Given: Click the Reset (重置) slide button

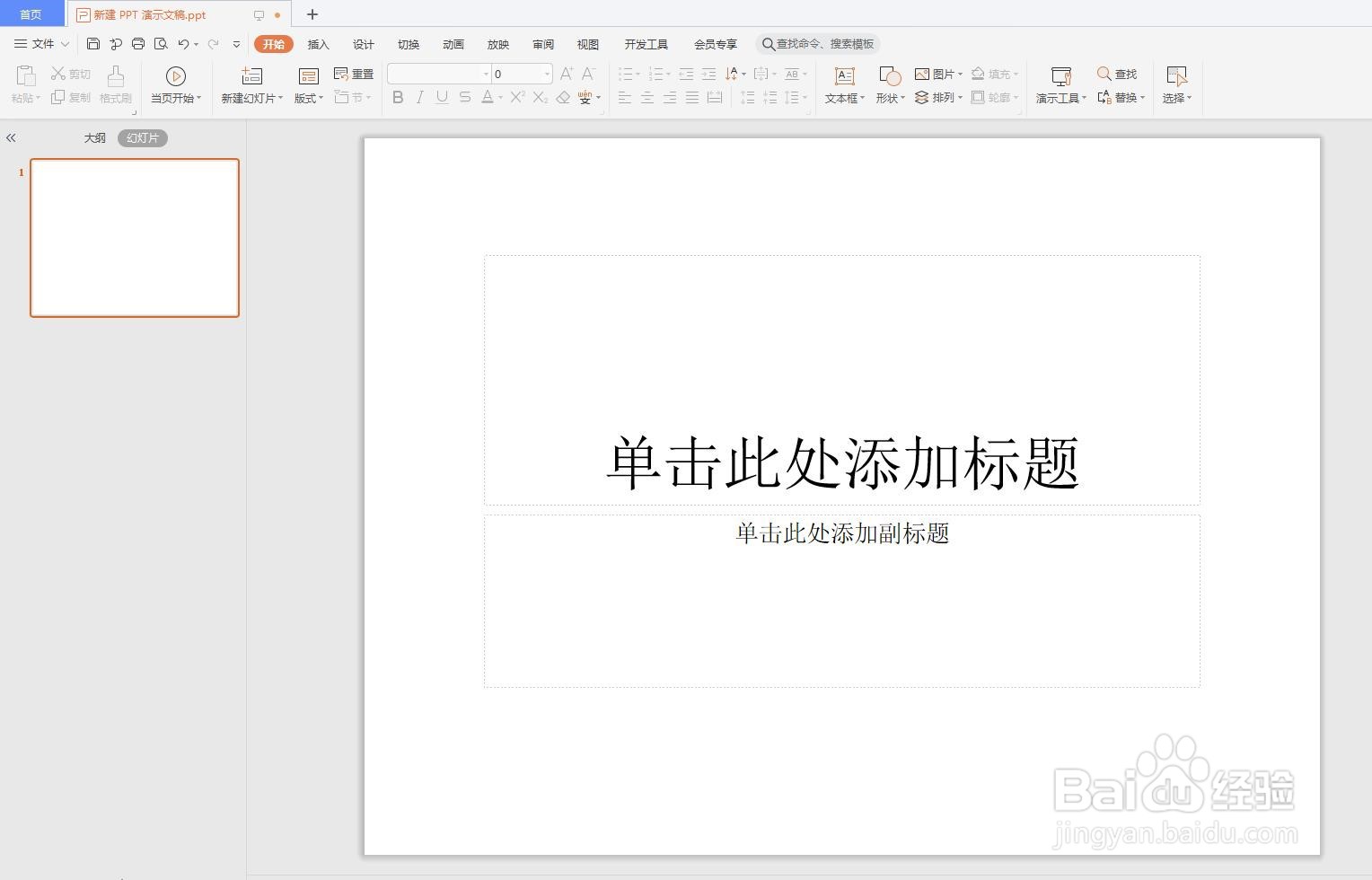Looking at the screenshot, I should (x=354, y=74).
